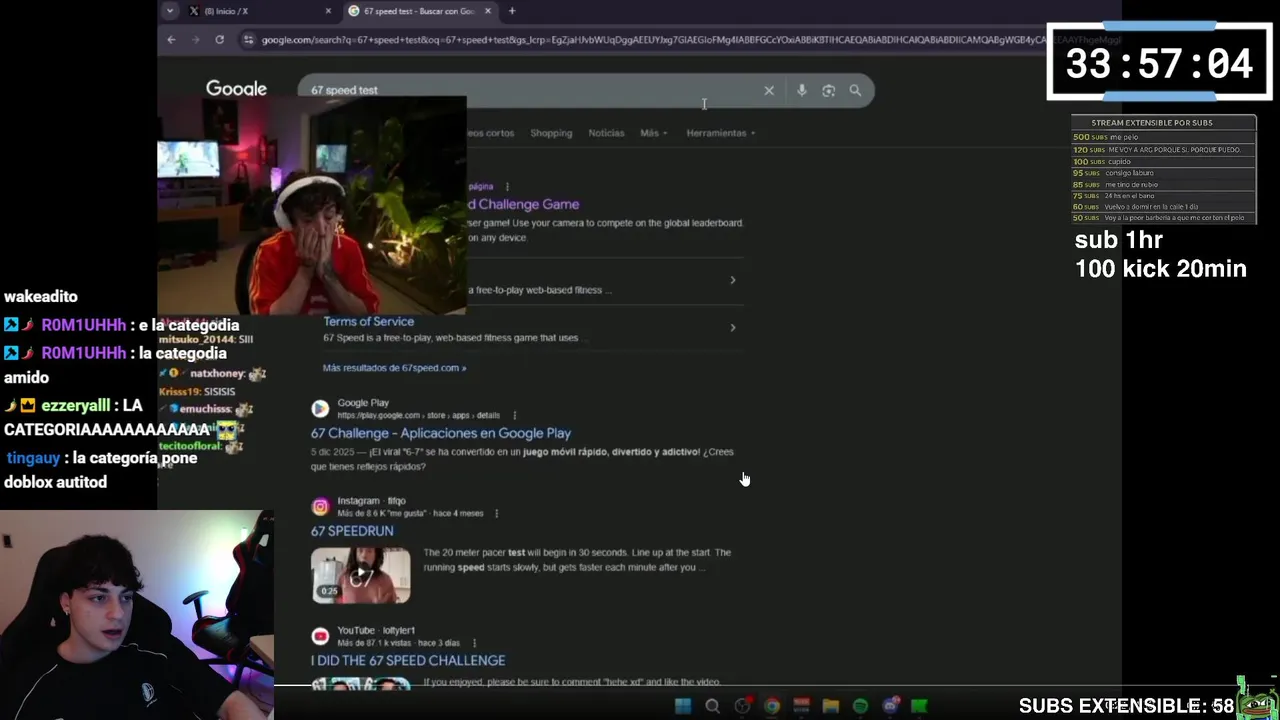The image size is (1280, 720).
Task: Submit search with magnifier icon
Action: point(855,91)
